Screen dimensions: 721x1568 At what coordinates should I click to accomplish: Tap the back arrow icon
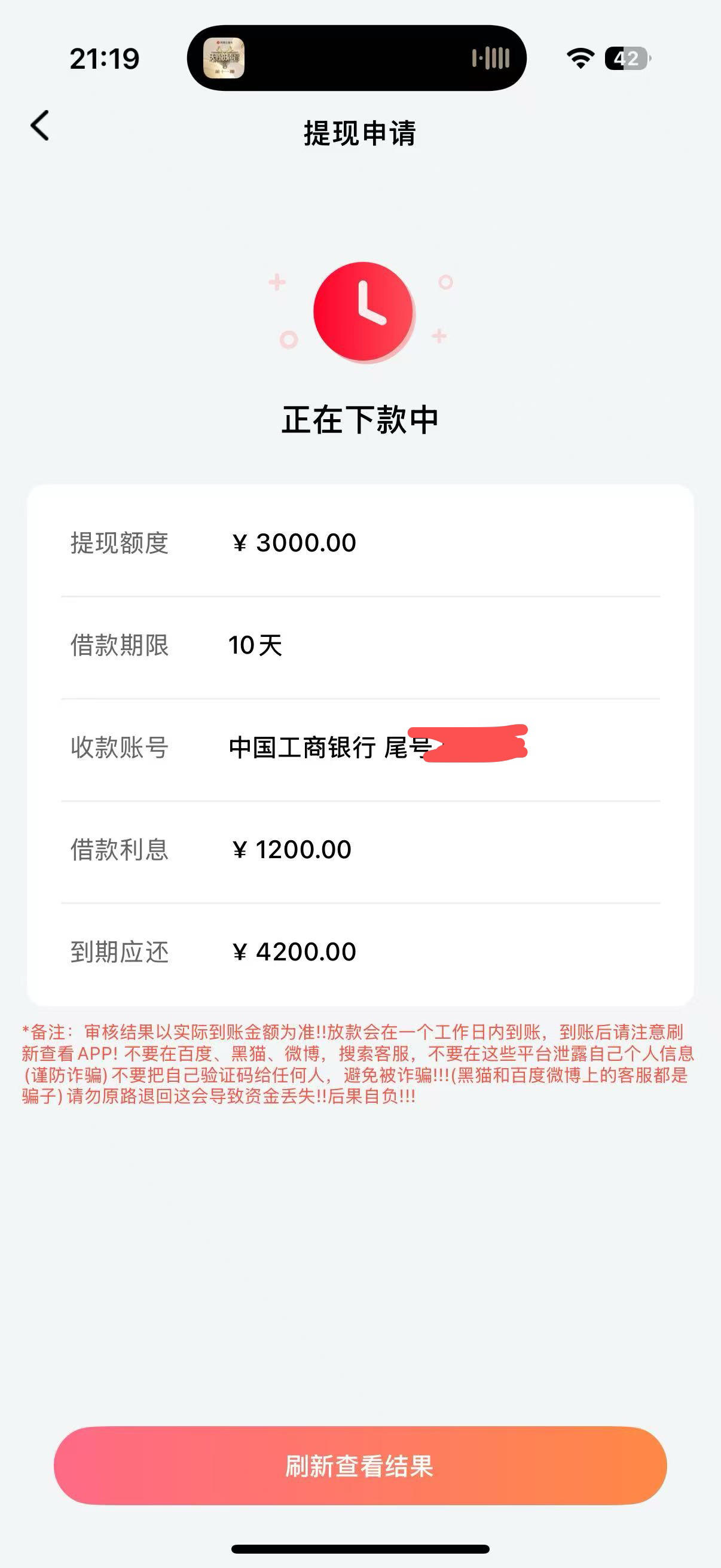[40, 126]
